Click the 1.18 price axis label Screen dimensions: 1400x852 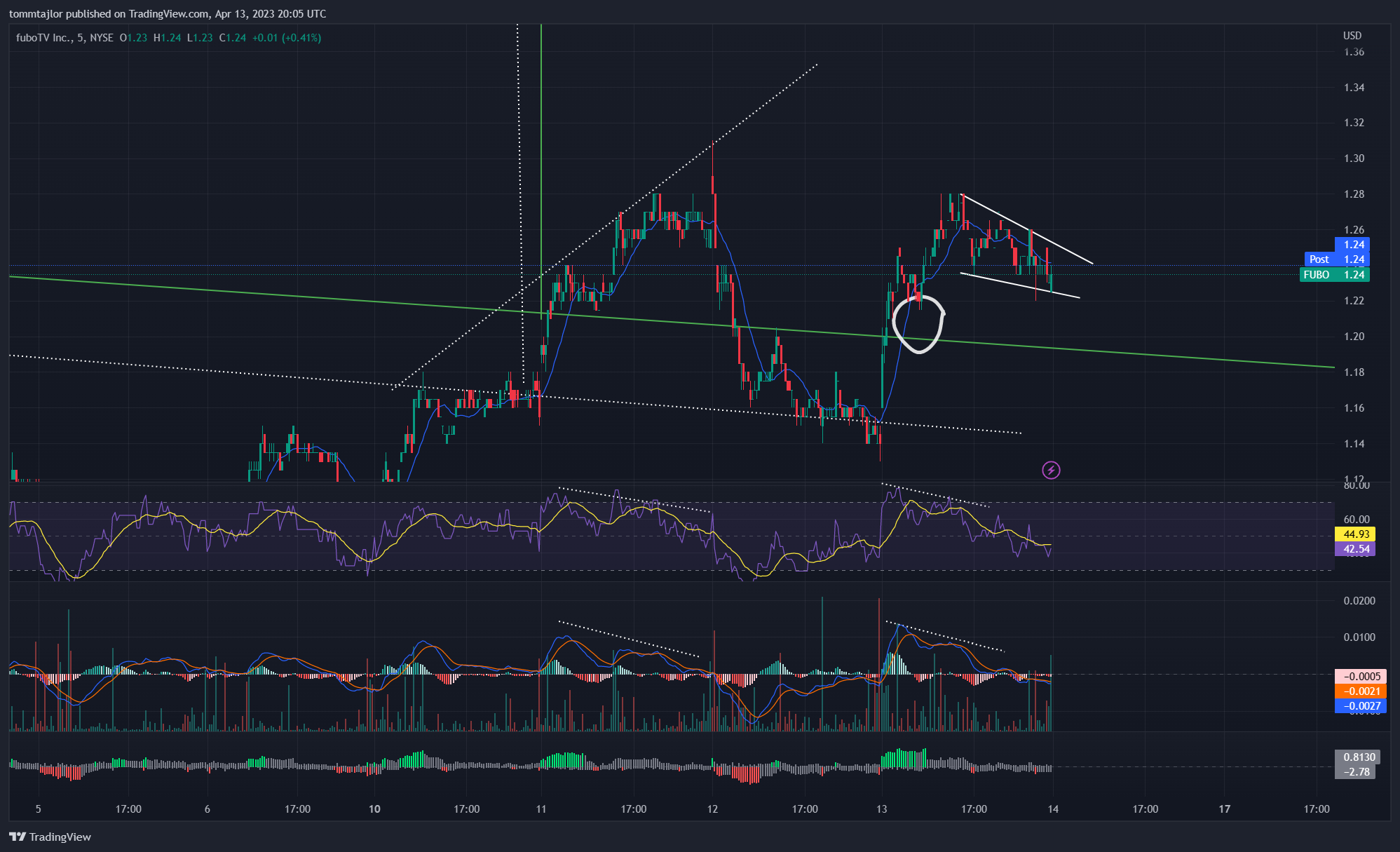coord(1354,372)
